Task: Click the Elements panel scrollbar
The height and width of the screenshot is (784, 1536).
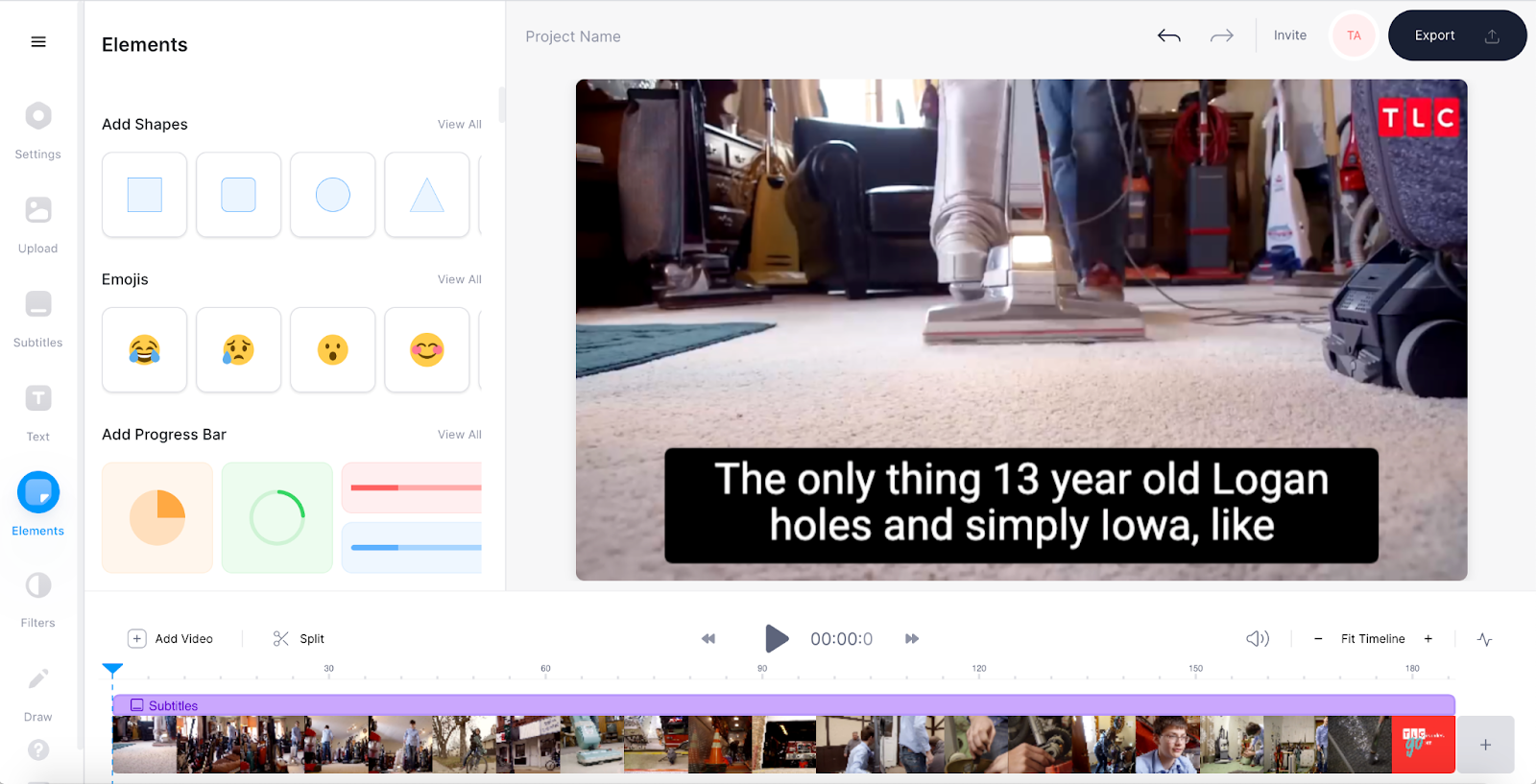Action: [x=501, y=106]
